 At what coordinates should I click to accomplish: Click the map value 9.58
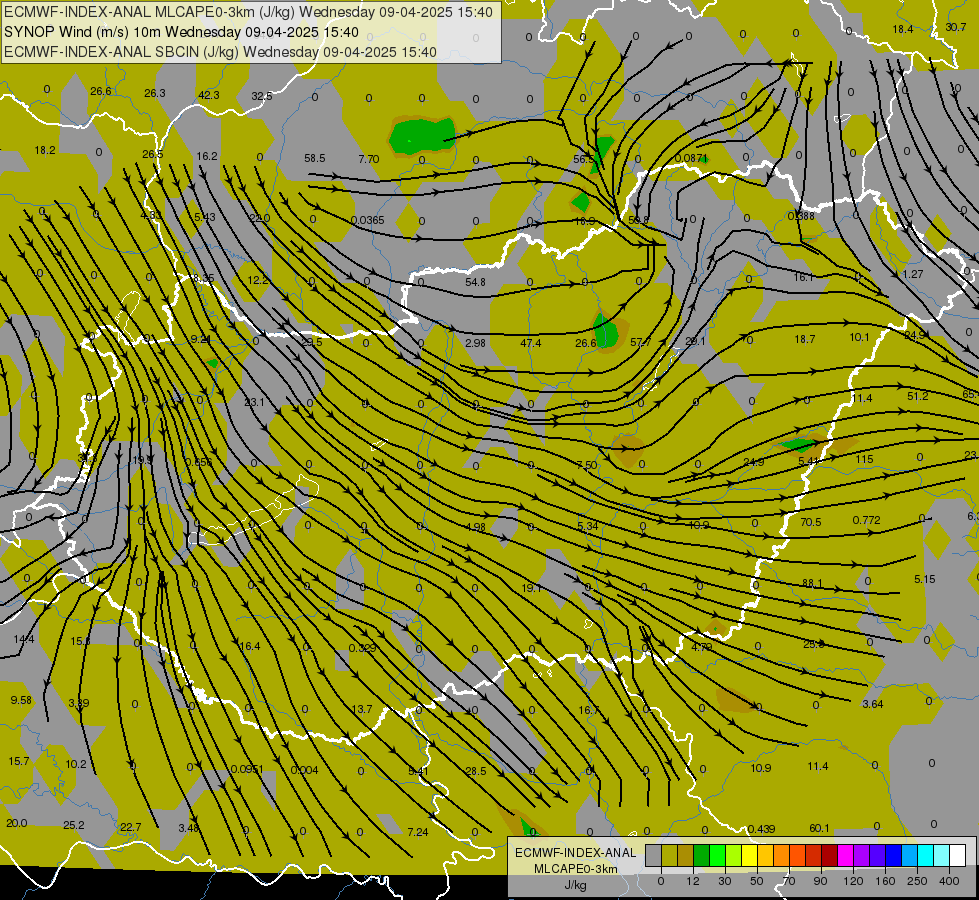coord(21,700)
